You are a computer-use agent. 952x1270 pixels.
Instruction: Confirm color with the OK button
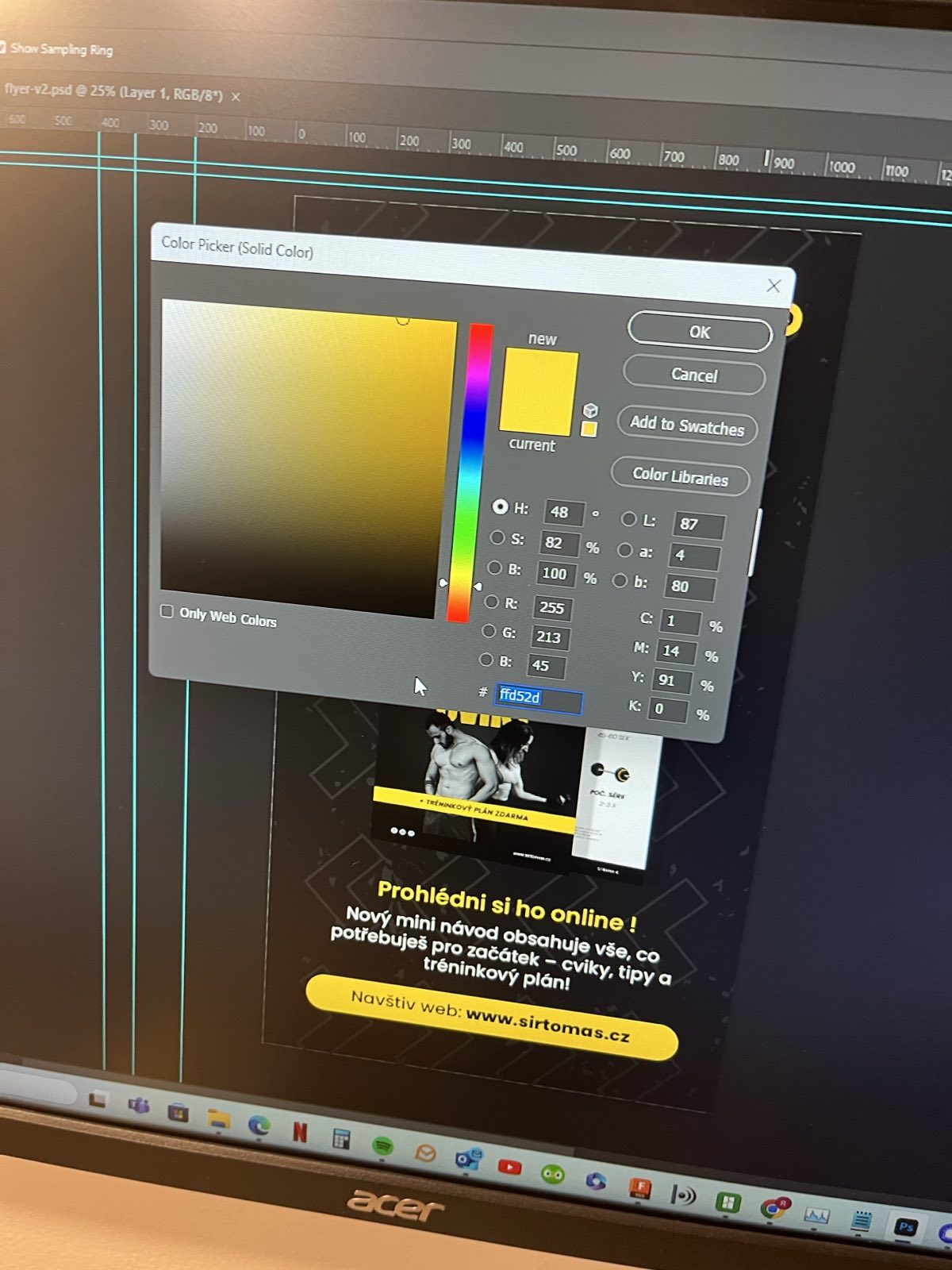700,332
